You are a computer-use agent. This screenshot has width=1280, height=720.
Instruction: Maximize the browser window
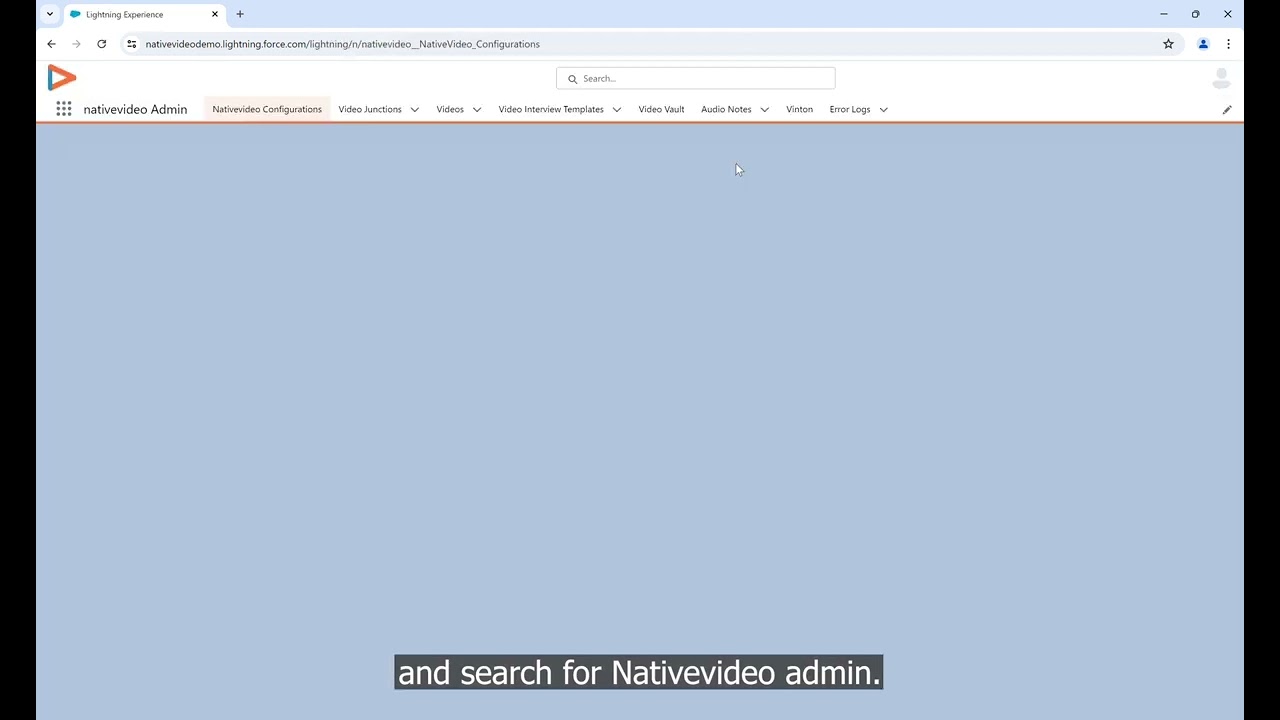1195,14
